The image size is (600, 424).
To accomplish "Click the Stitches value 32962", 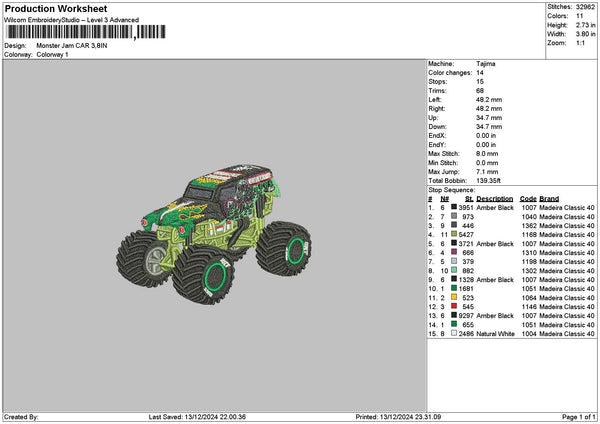I will [585, 7].
